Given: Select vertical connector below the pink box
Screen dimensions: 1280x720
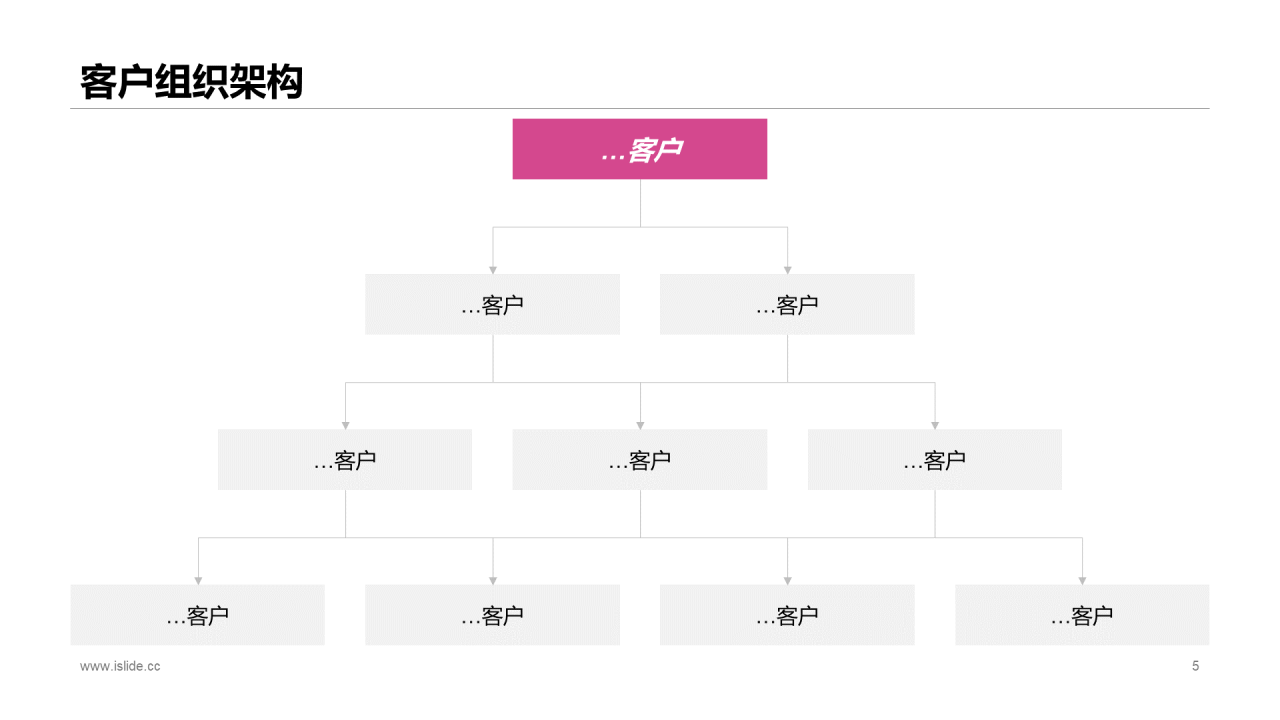Looking at the screenshot, I should click(x=640, y=203).
